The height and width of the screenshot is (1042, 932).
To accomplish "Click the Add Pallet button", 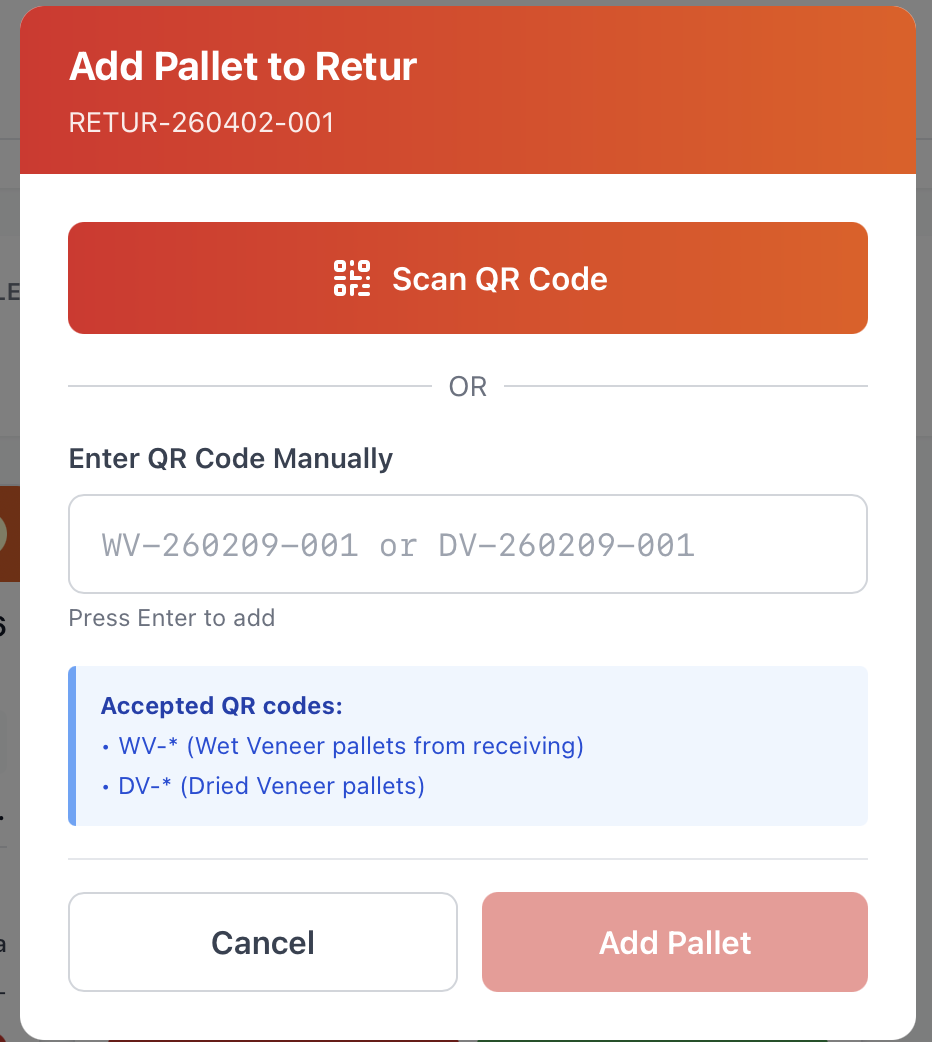I will pyautogui.click(x=674, y=942).
